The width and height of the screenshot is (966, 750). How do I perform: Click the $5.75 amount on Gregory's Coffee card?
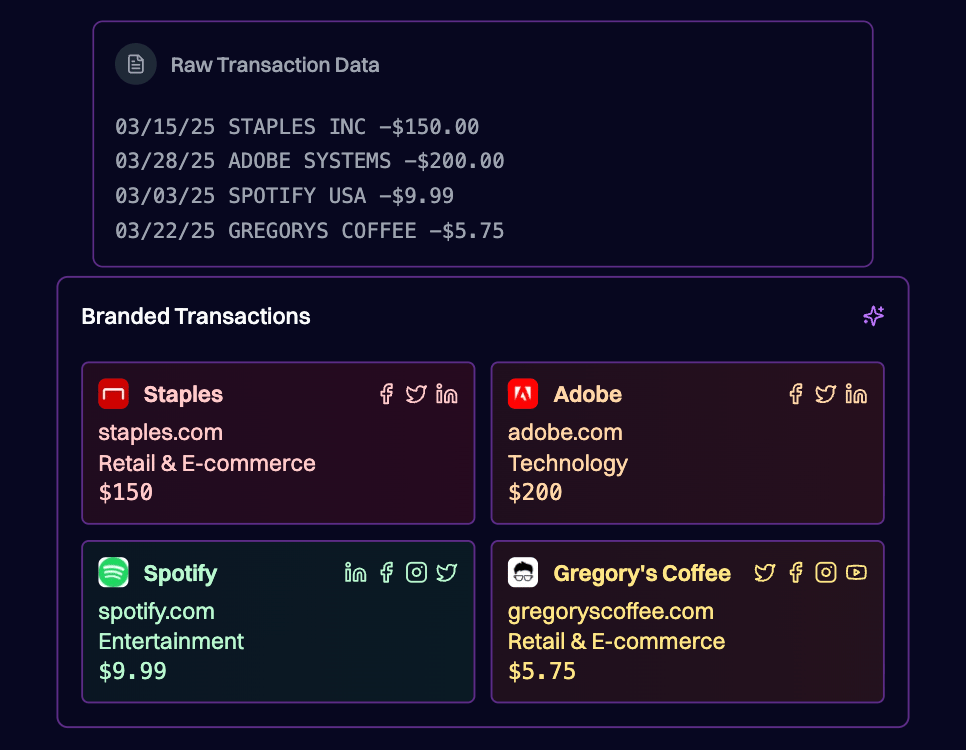click(x=542, y=671)
